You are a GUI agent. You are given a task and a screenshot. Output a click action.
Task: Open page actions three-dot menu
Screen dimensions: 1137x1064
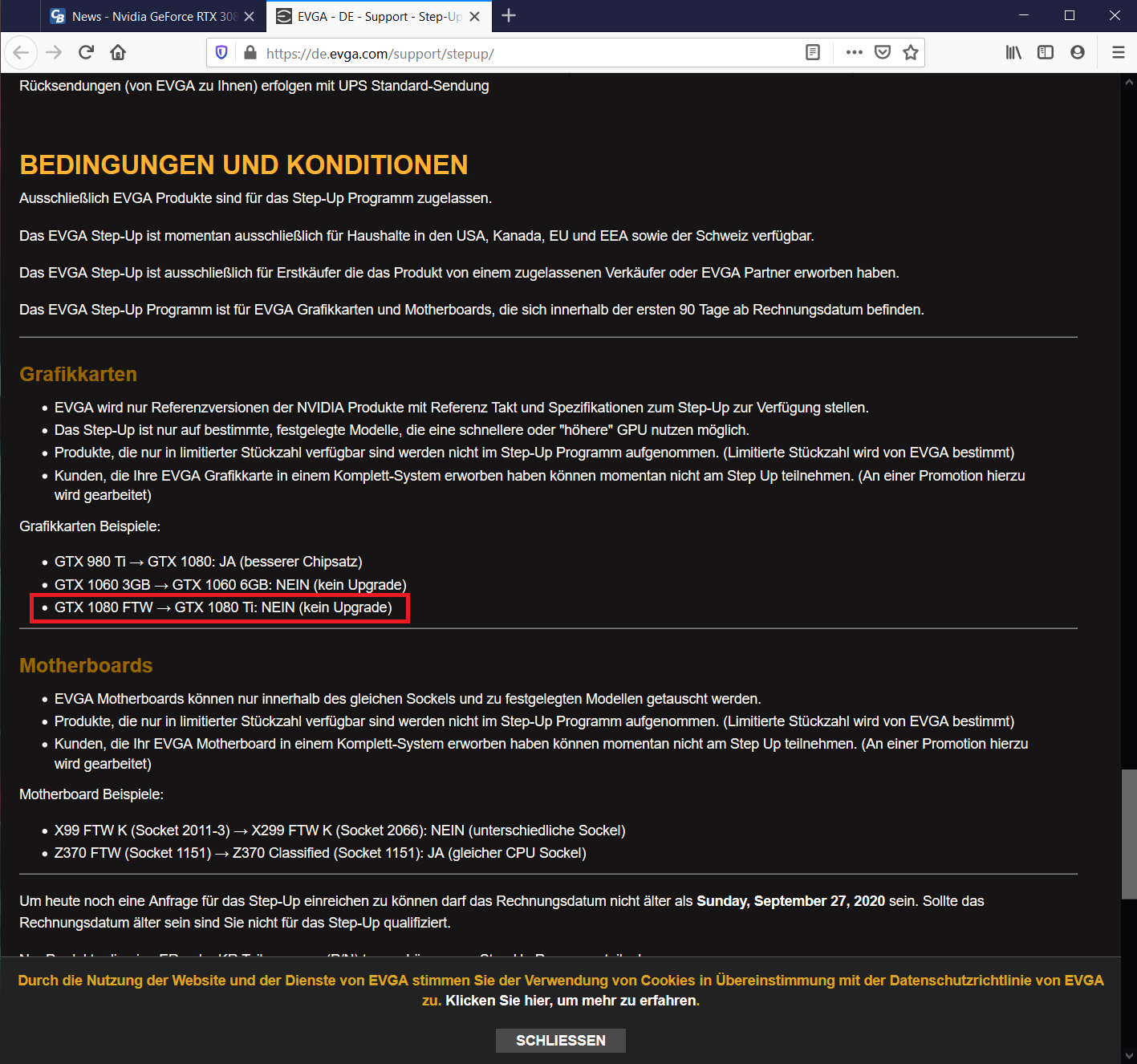855,53
